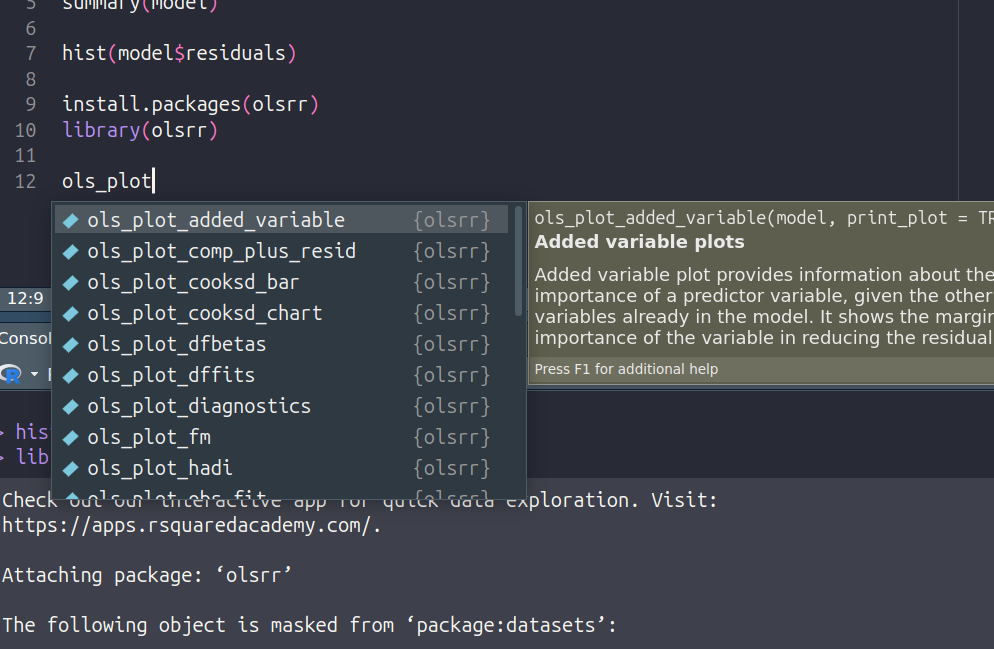Click the diamond icon beside ols_plot_added_variable
The width and height of the screenshot is (994, 649).
(71, 220)
